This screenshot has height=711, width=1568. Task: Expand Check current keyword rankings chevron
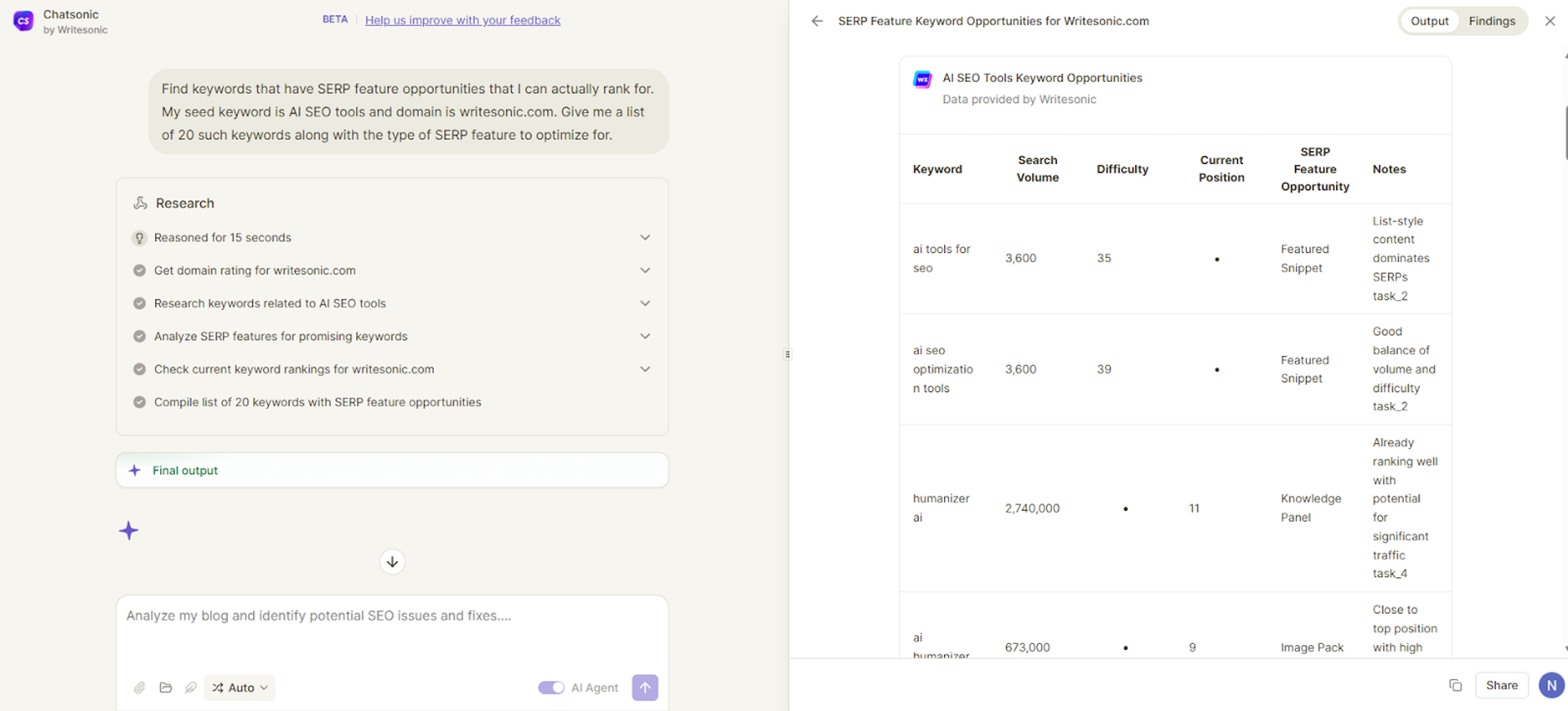coord(645,369)
